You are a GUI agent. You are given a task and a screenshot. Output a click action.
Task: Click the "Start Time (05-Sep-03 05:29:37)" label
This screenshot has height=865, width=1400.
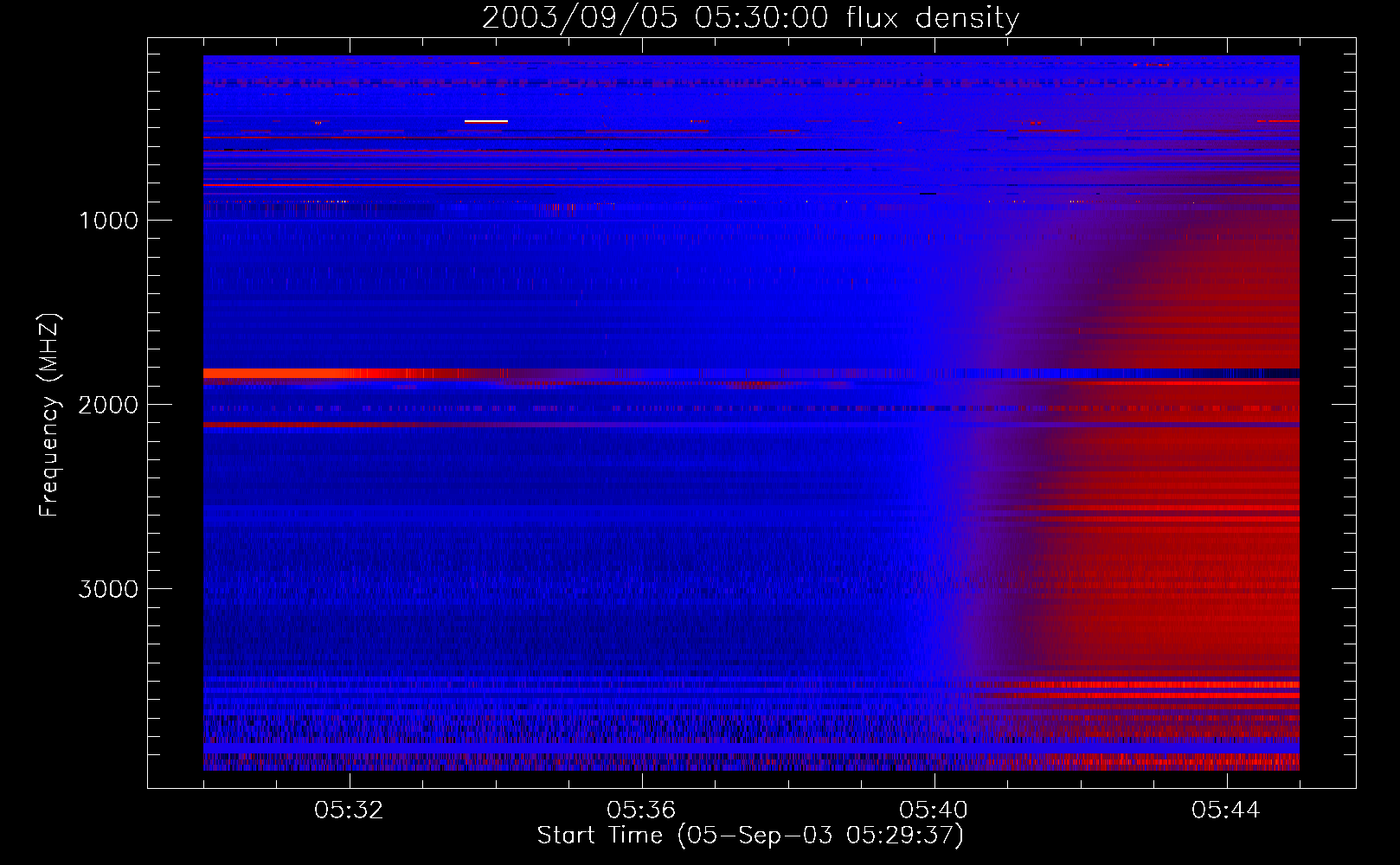click(x=750, y=836)
